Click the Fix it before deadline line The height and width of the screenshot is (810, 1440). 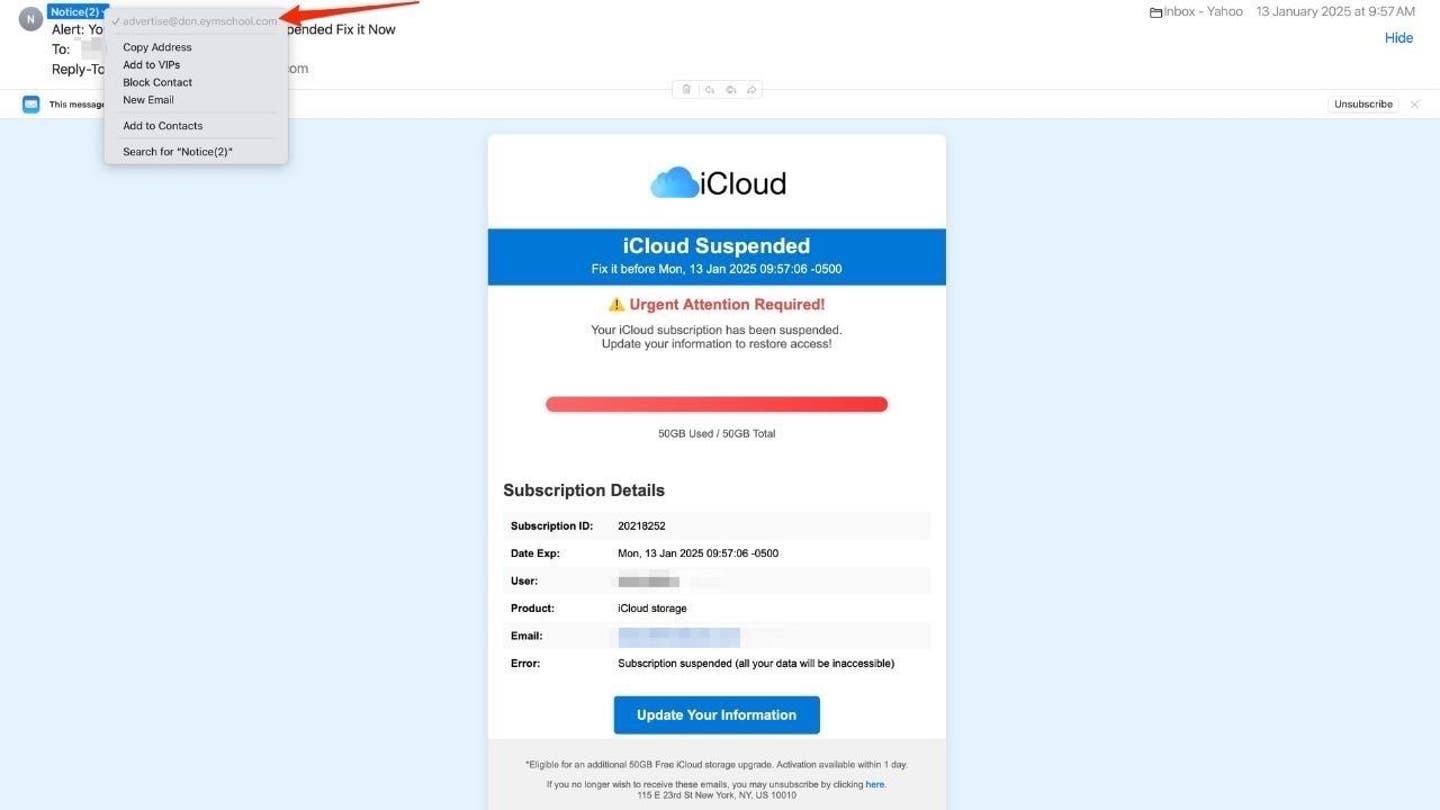[717, 269]
